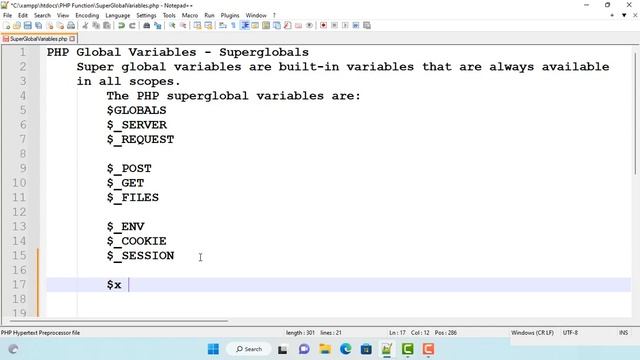The height and width of the screenshot is (360, 640).
Task: Click the taskbar Search box
Action: pyautogui.click(x=249, y=349)
